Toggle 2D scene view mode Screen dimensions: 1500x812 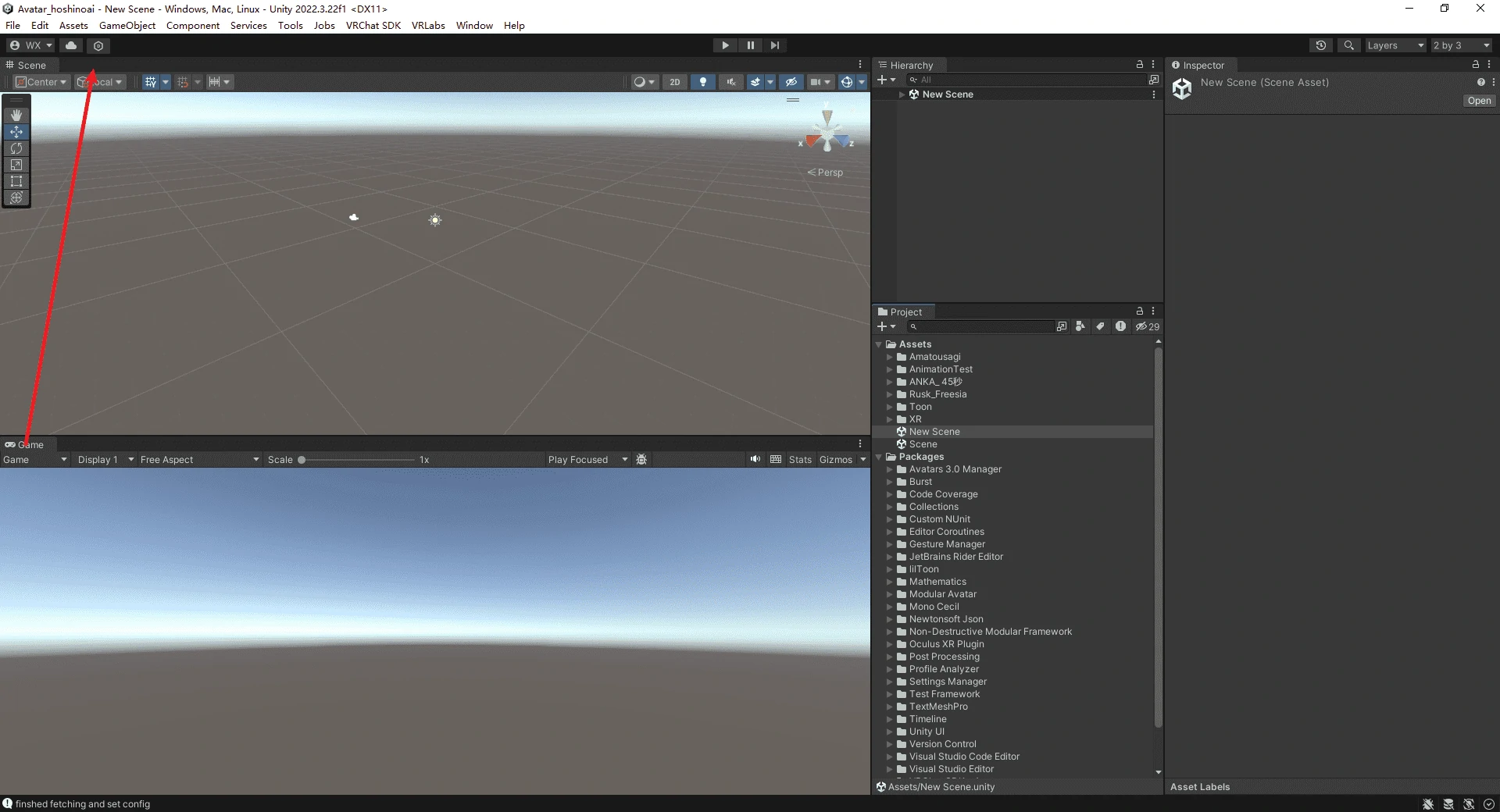point(675,82)
